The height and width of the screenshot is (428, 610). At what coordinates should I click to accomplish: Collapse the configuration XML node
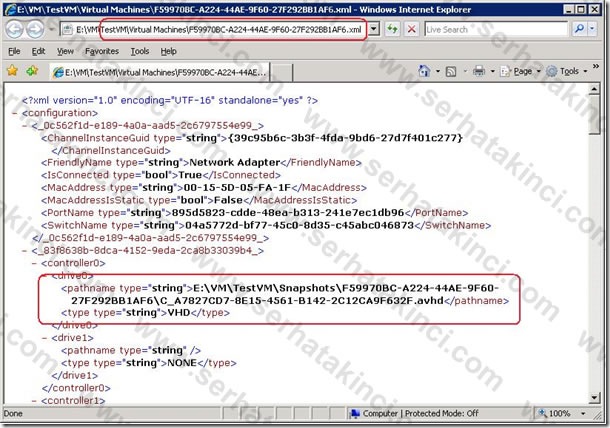coord(14,113)
